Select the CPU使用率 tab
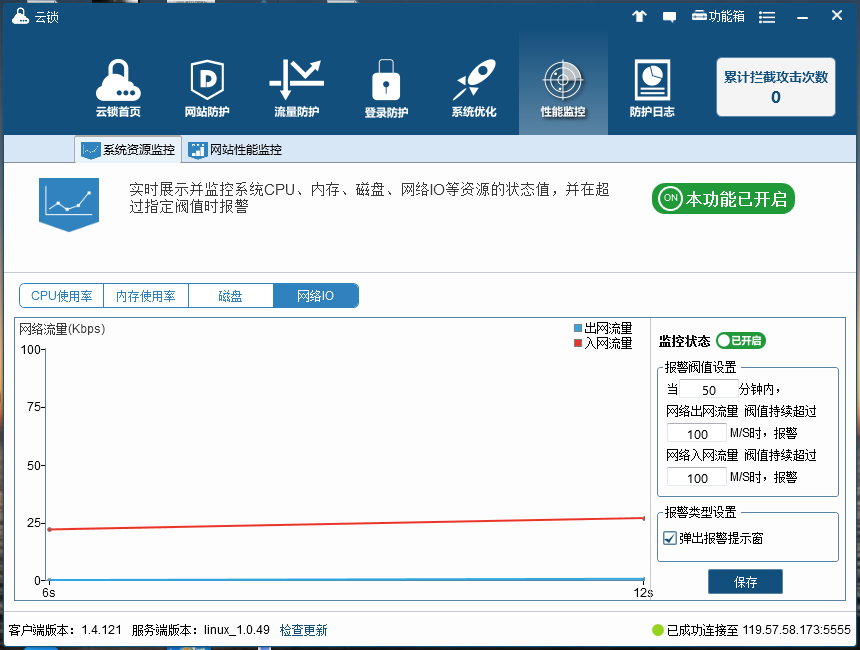860x650 pixels. (61, 296)
